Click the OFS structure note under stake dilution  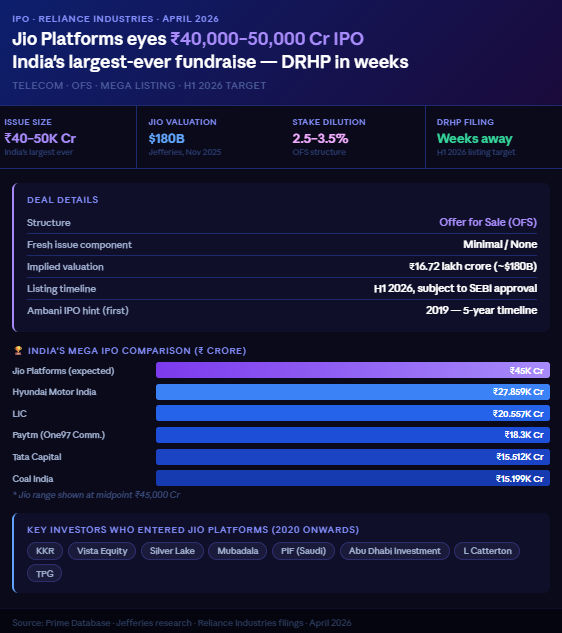(x=319, y=152)
